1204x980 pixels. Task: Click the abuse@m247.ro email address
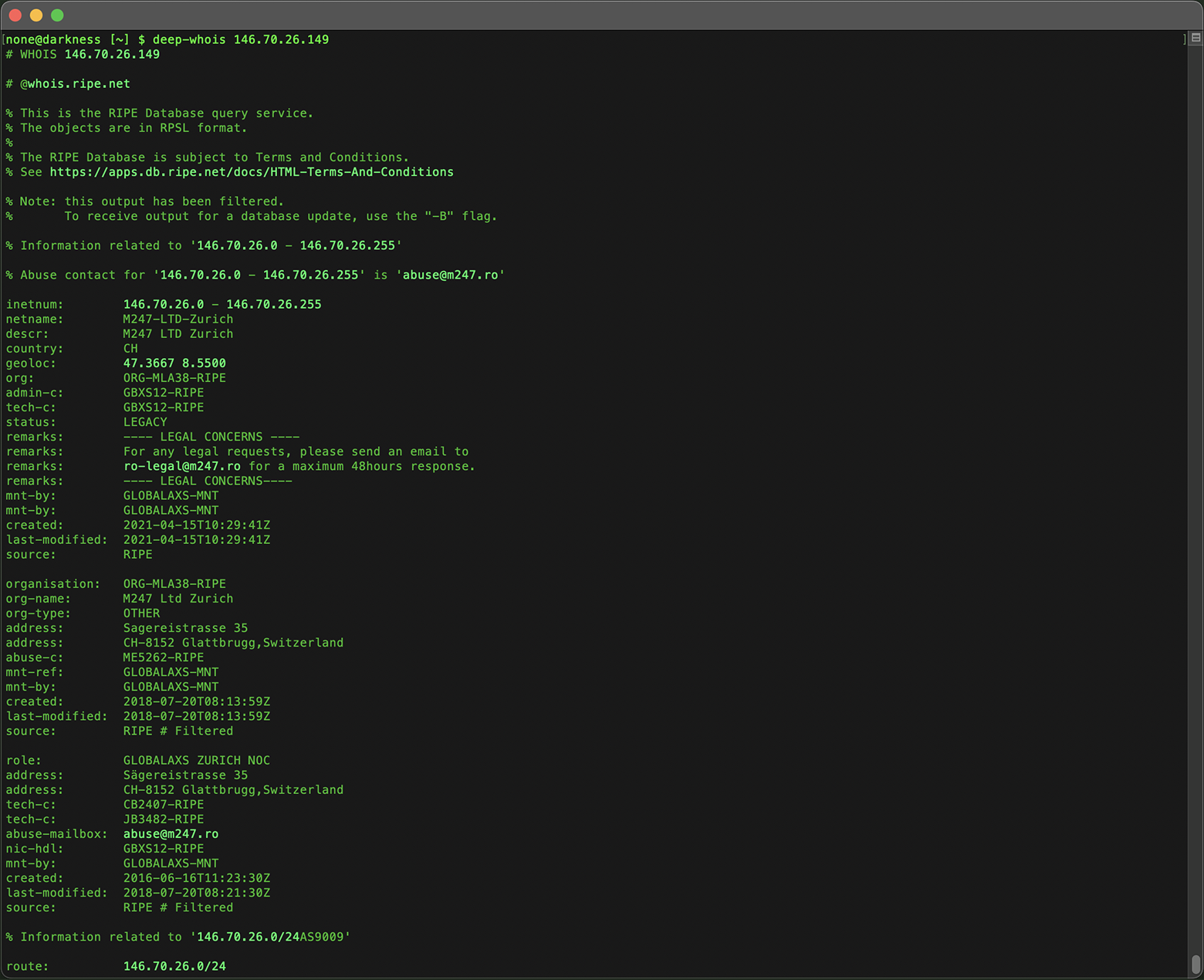tap(451, 275)
